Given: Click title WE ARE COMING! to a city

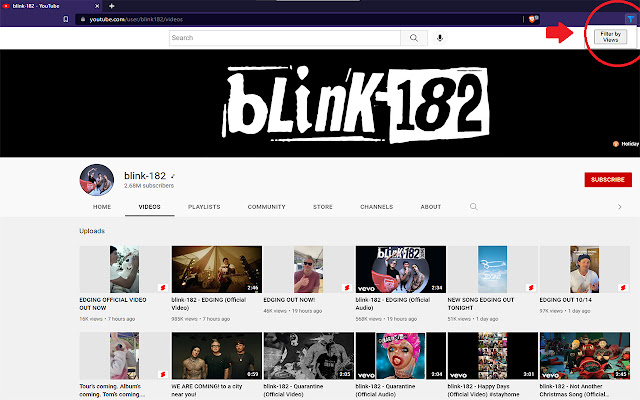Looking at the screenshot, I should (207, 390).
